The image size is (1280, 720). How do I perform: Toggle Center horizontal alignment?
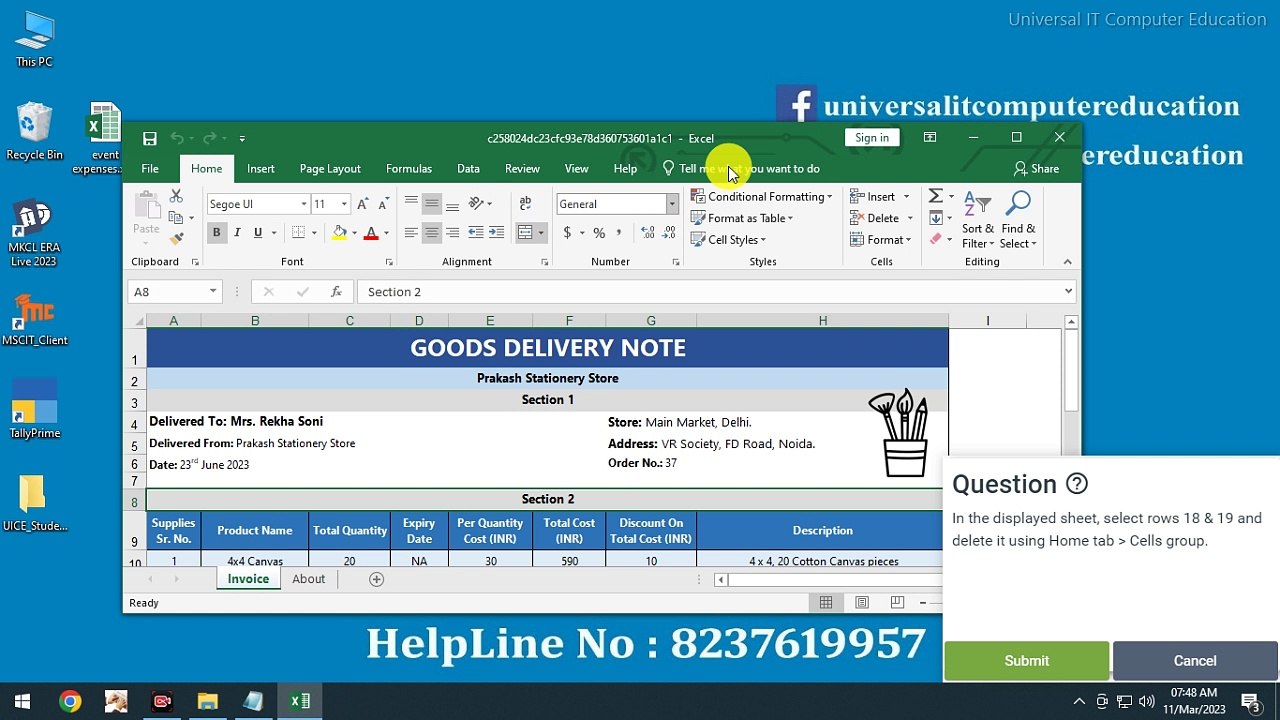[x=432, y=233]
